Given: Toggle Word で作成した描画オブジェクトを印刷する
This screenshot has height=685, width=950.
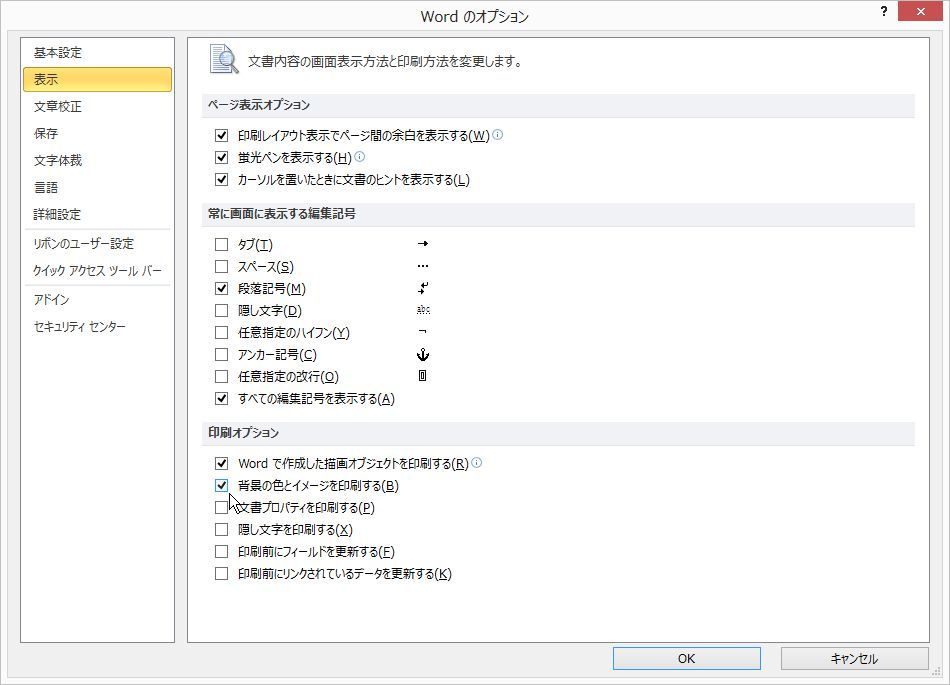Looking at the screenshot, I should (221, 464).
